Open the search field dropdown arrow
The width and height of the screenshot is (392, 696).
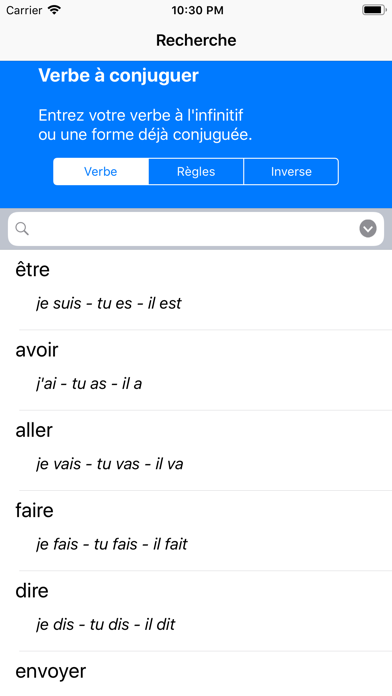point(368,229)
